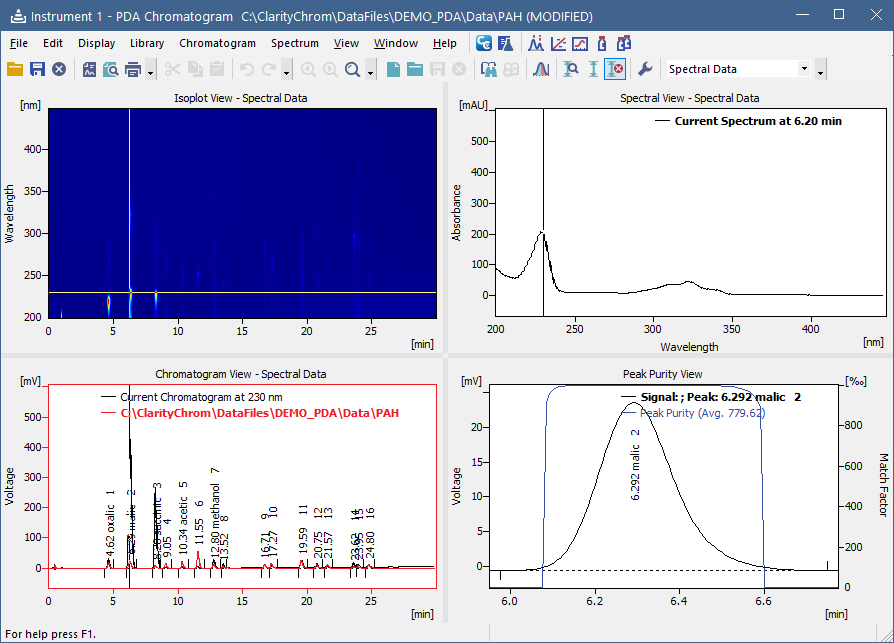This screenshot has height=643, width=894.
Task: Open the Chromatogram menu
Action: click(217, 43)
